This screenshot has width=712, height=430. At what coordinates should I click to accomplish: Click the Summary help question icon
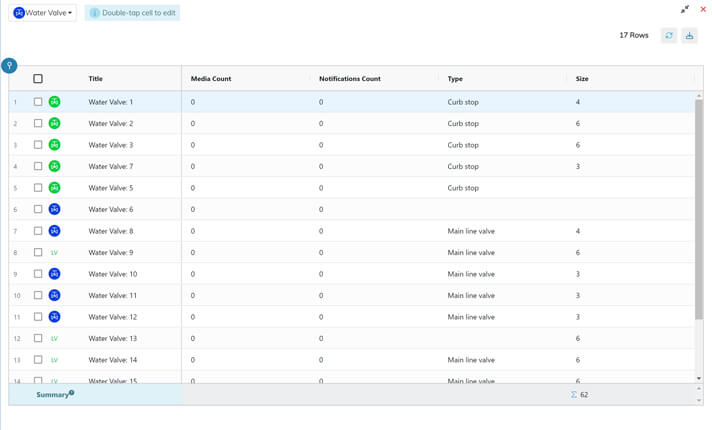click(x=72, y=393)
